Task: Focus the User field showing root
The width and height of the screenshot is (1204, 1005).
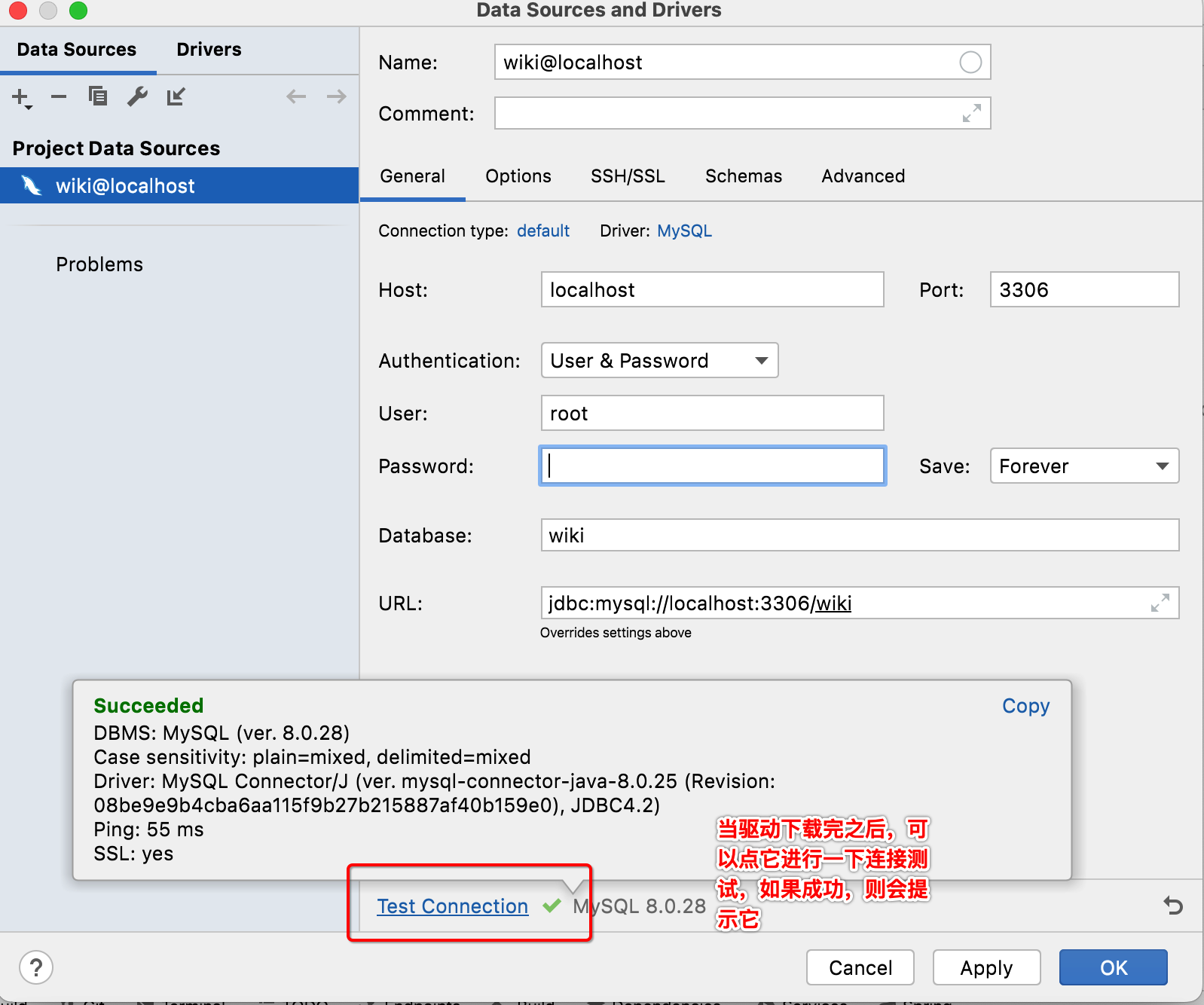Action: tap(712, 413)
